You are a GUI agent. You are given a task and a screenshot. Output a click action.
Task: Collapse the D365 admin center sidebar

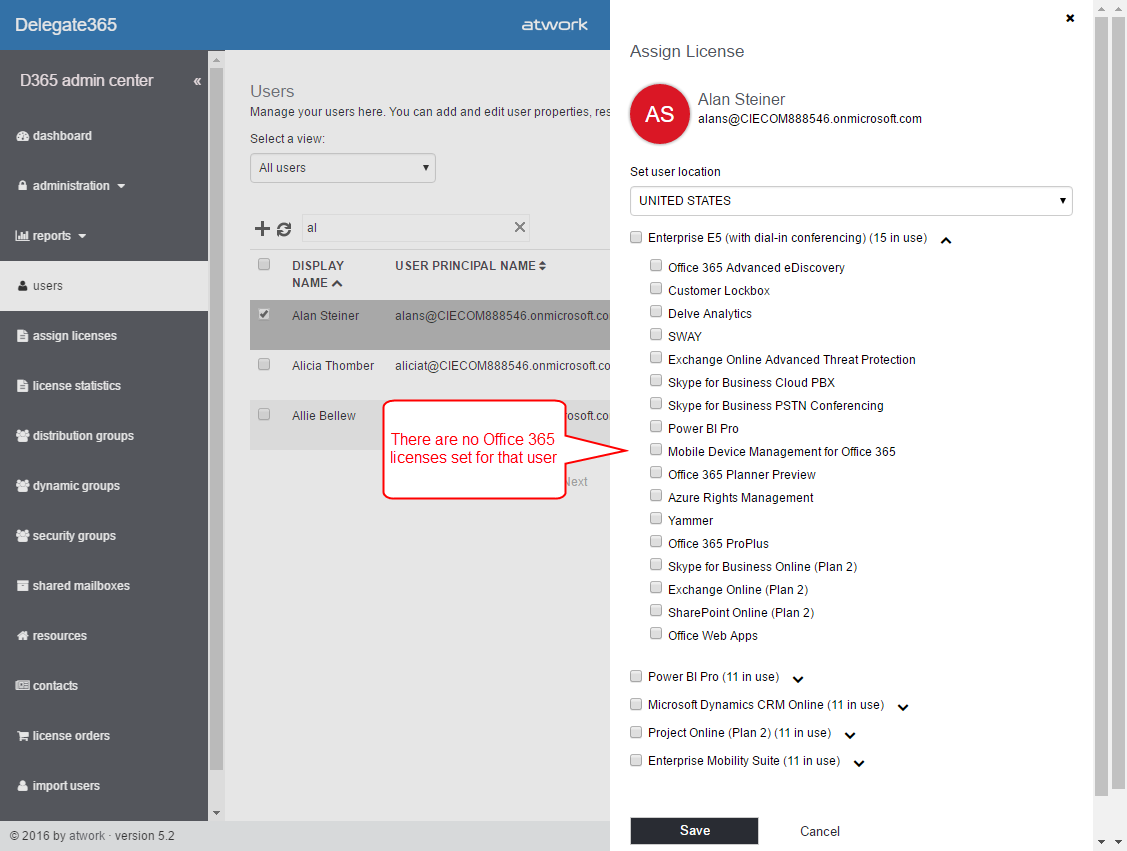click(x=197, y=81)
